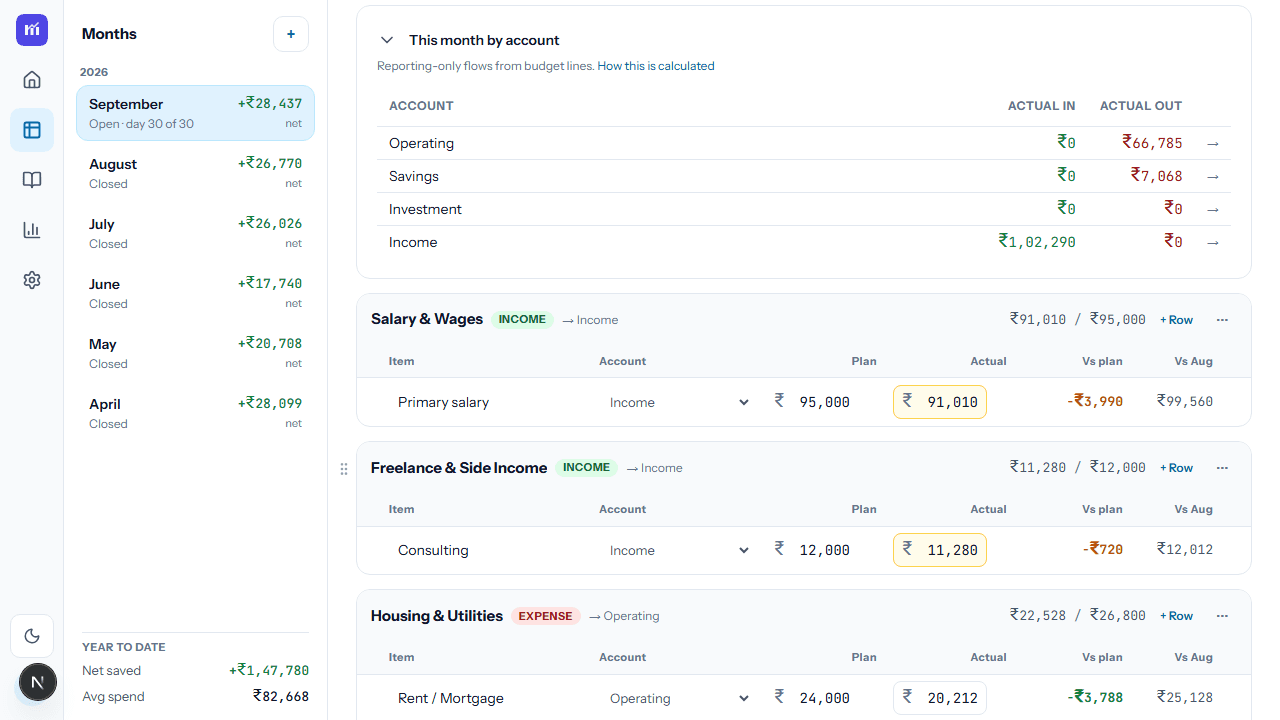Click the purple app logo icon

(32, 30)
